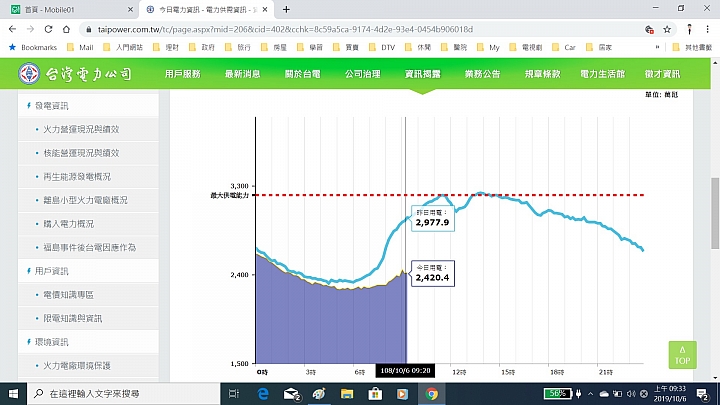The width and height of the screenshot is (720, 405).
Task: Open the 理財 bookmark folder
Action: coord(166,47)
